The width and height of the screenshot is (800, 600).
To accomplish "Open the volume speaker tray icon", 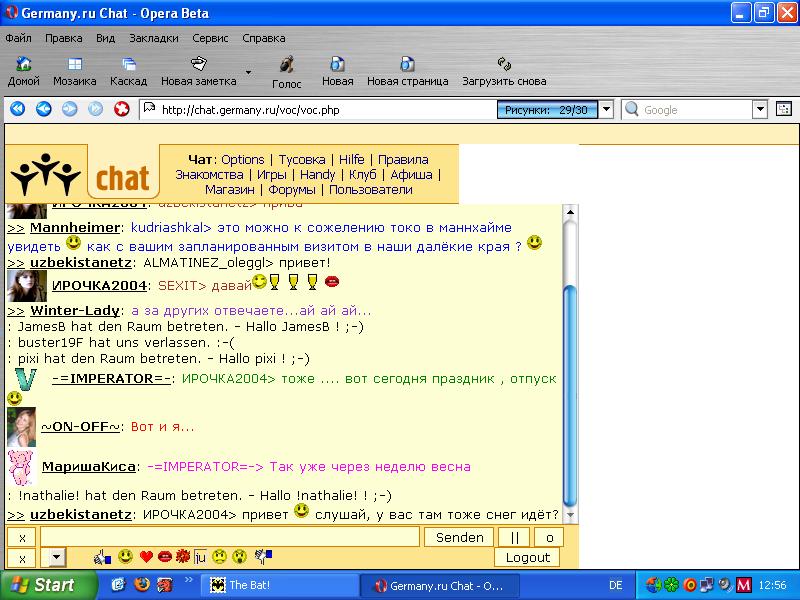I will 725,585.
